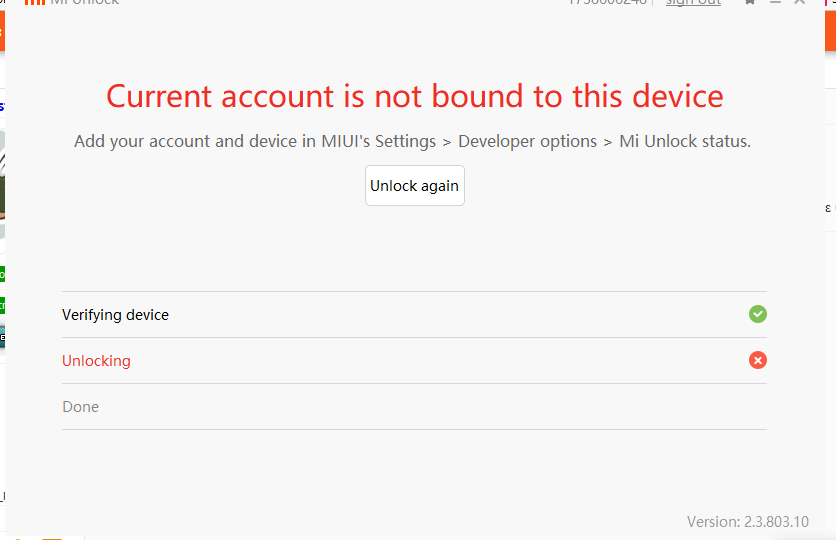
Task: Click the words Mi Unlock status in instructions
Action: (684, 141)
